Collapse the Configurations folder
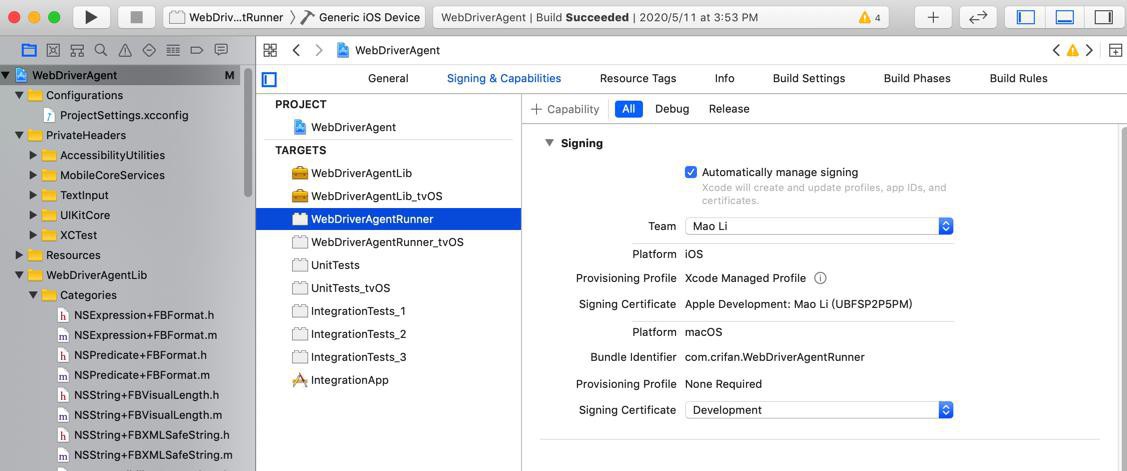The height and width of the screenshot is (471, 1127). point(19,95)
